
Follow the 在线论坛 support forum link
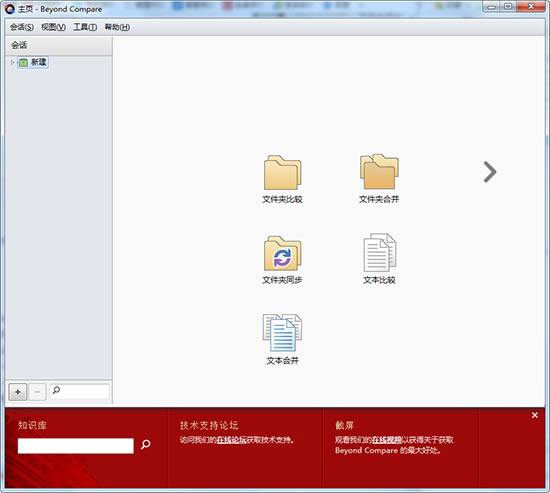click(231, 440)
